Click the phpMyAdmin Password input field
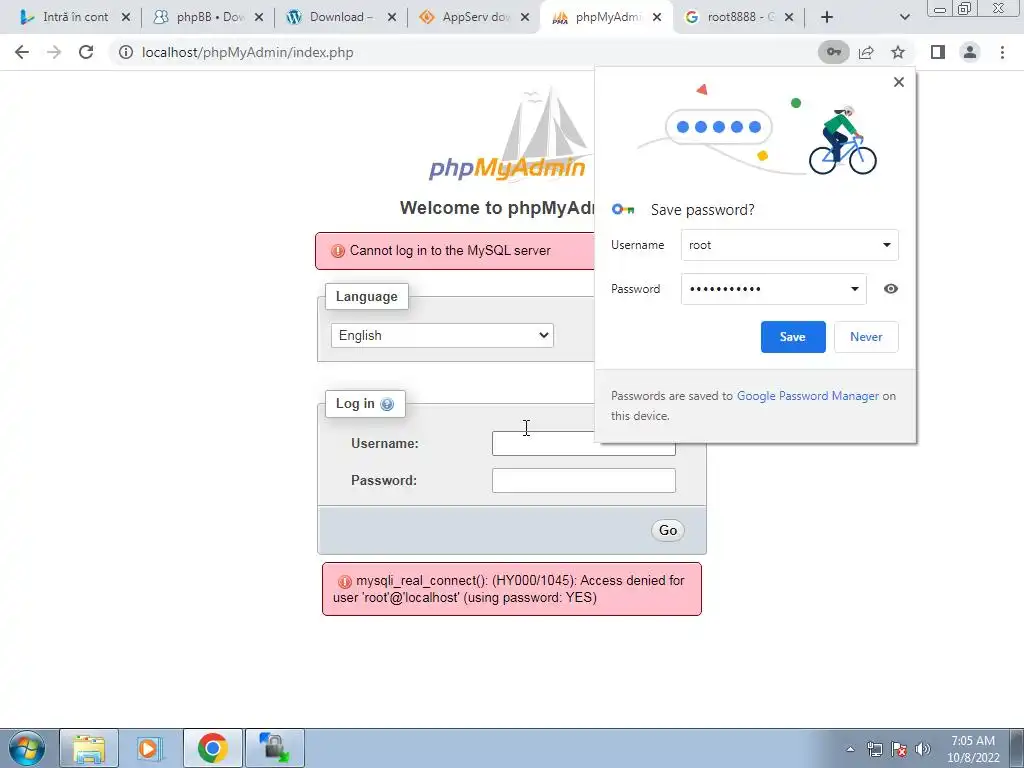 (x=583, y=481)
